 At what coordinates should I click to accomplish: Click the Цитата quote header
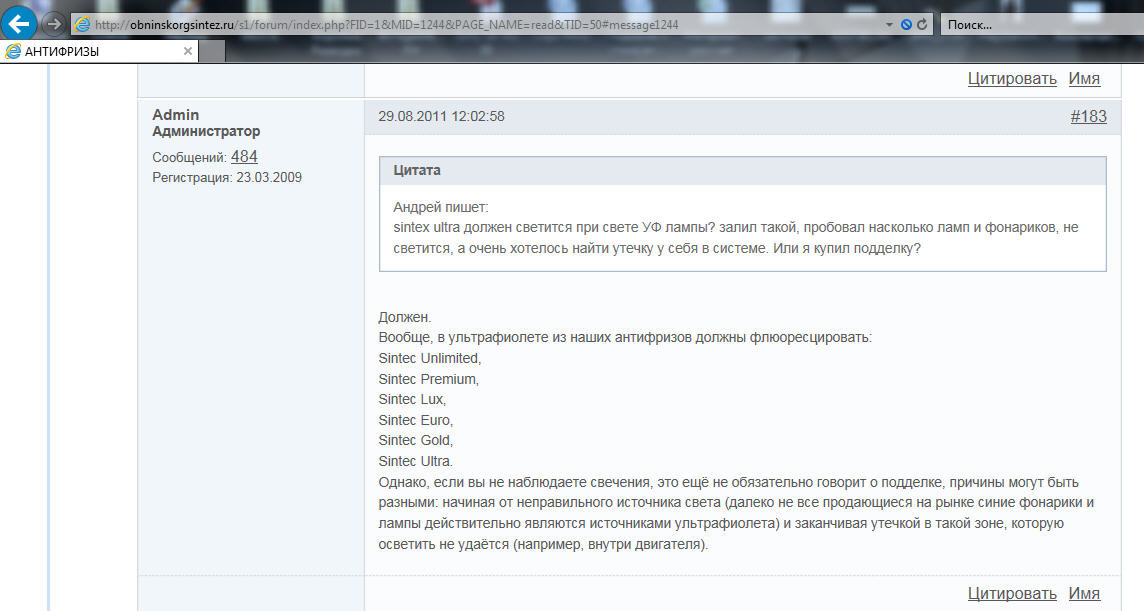click(743, 170)
